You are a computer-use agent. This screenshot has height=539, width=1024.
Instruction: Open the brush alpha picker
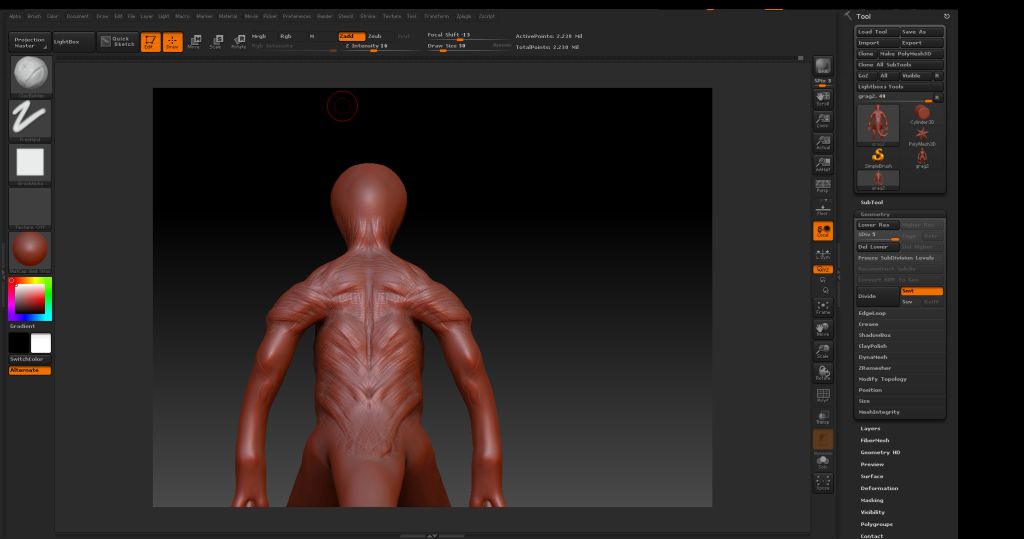click(30, 163)
